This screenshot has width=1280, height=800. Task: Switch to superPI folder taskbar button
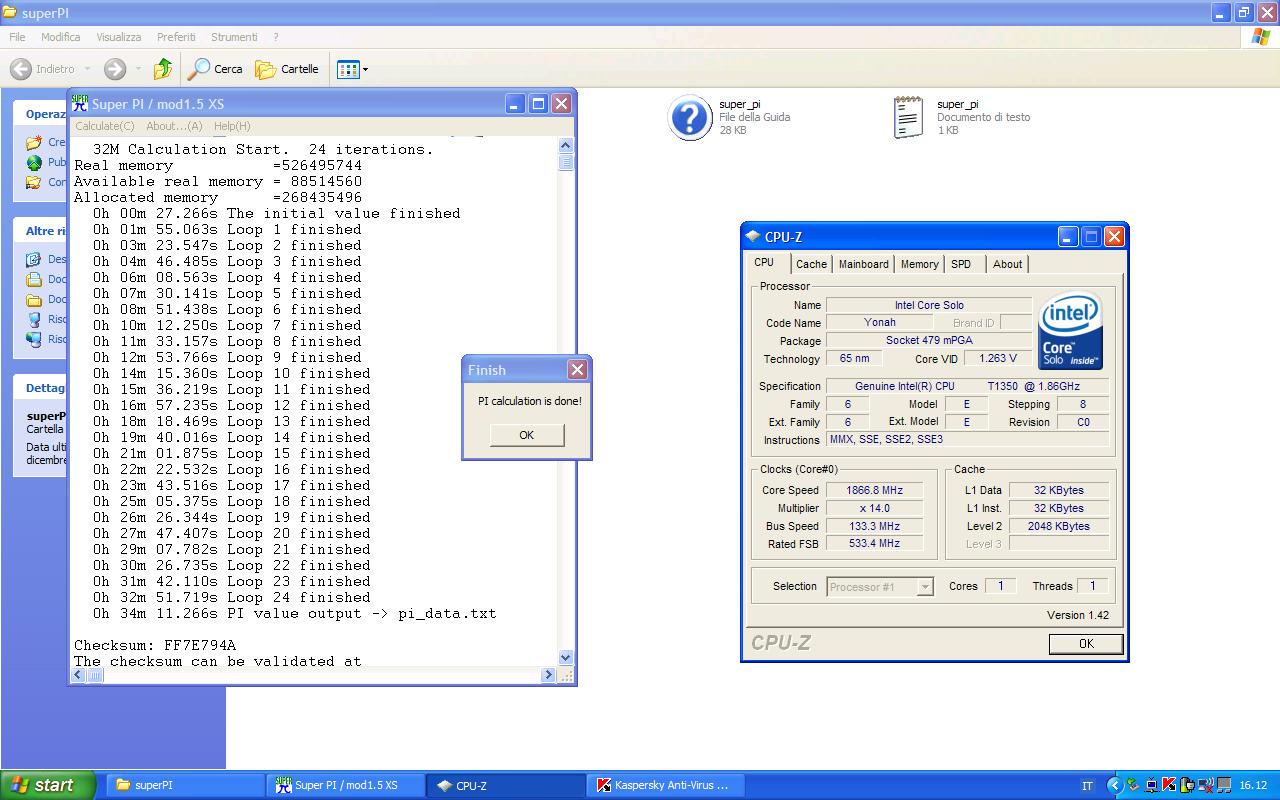pyautogui.click(x=185, y=785)
